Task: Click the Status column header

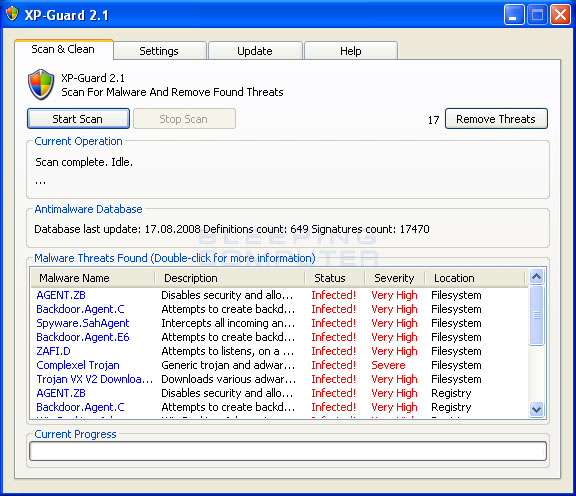Action: point(335,278)
